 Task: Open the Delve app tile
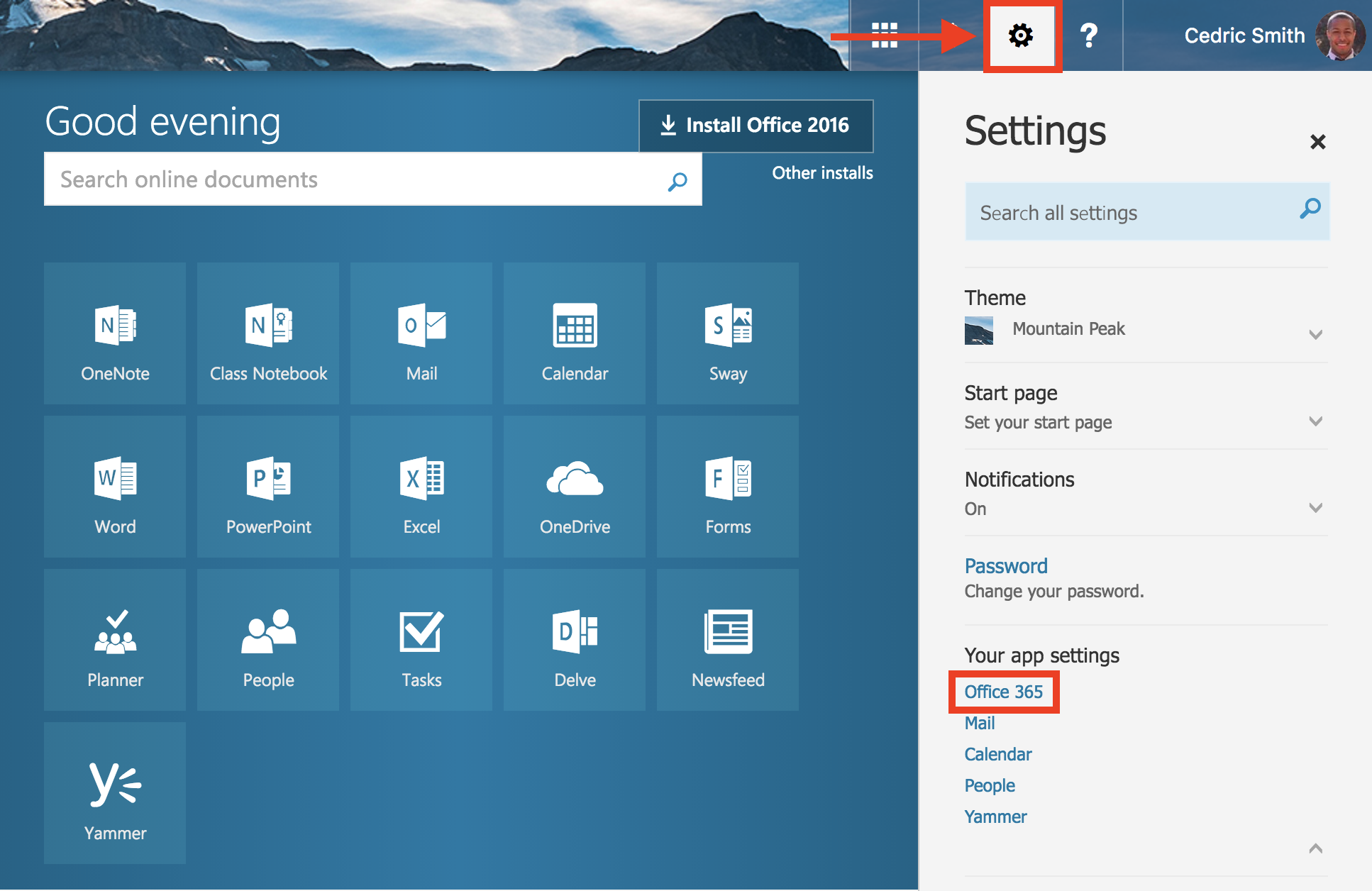(575, 640)
